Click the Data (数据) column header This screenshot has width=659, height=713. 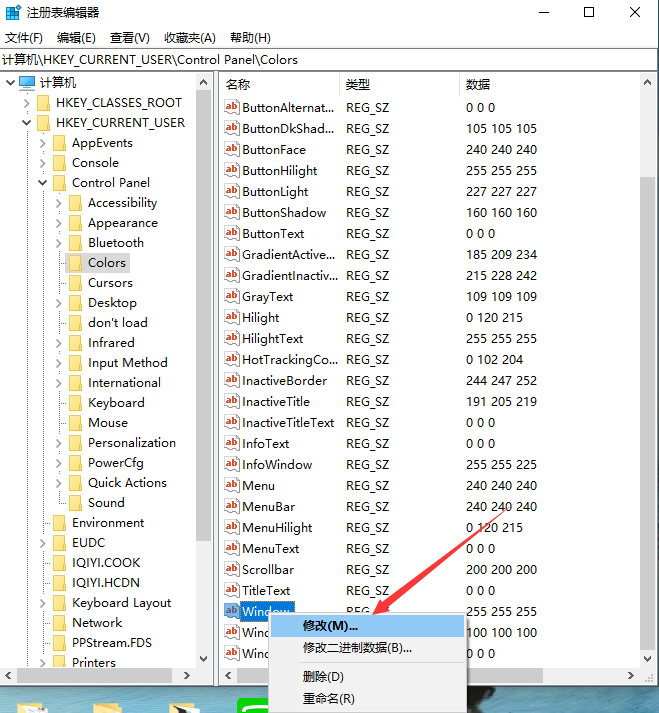[x=477, y=84]
